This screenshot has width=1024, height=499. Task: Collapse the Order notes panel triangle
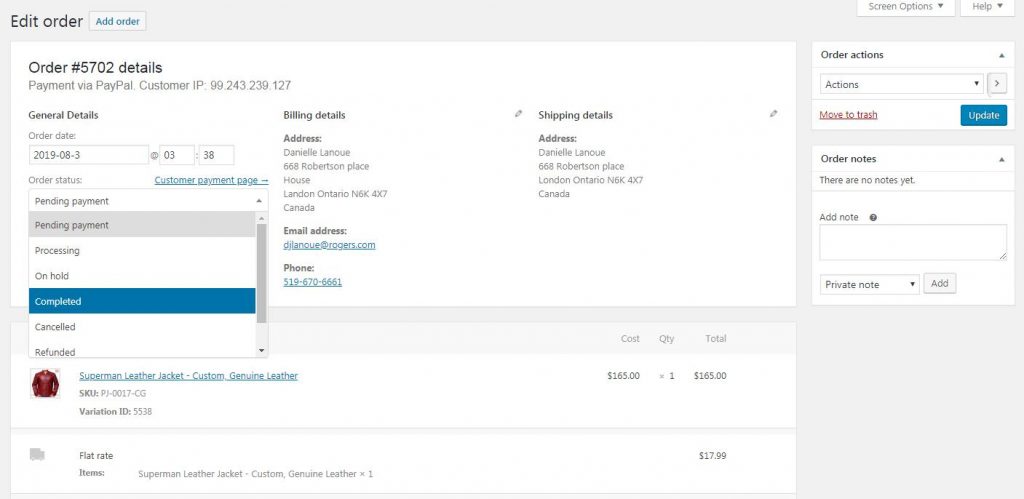pos(1002,159)
